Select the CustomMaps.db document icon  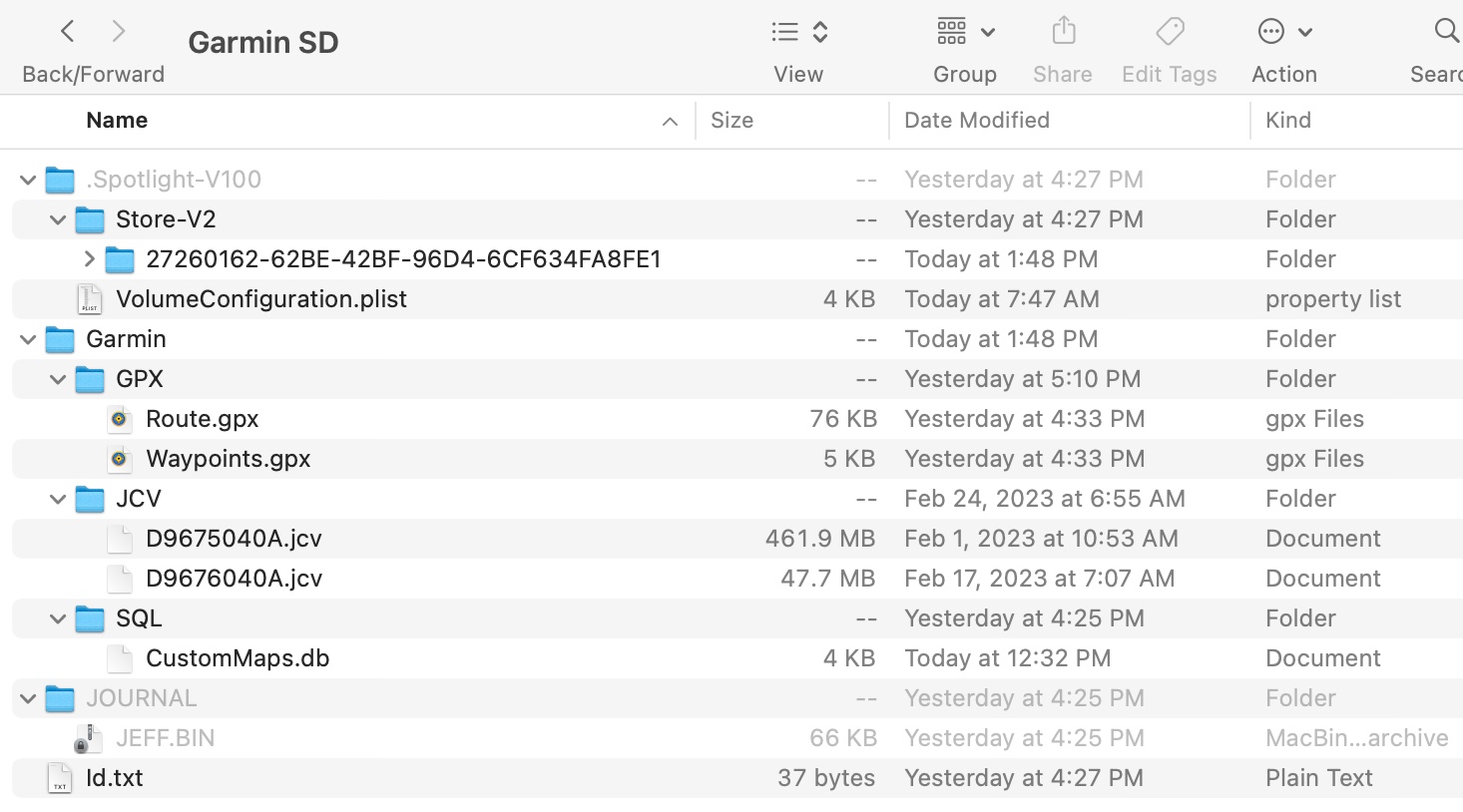click(x=120, y=658)
